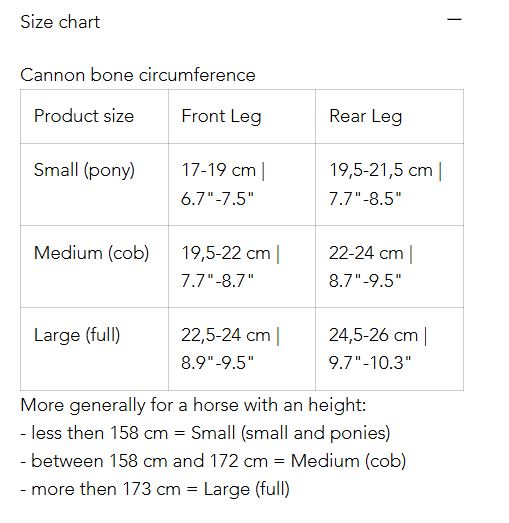Click the 22-24 cm rear leg cell
The width and height of the screenshot is (509, 523).
[389, 267]
